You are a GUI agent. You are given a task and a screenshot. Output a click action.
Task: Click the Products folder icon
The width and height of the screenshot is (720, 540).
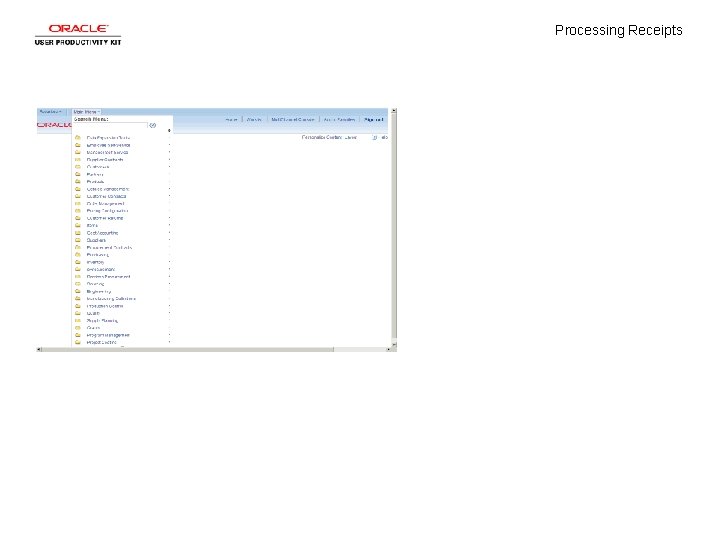pos(78,181)
